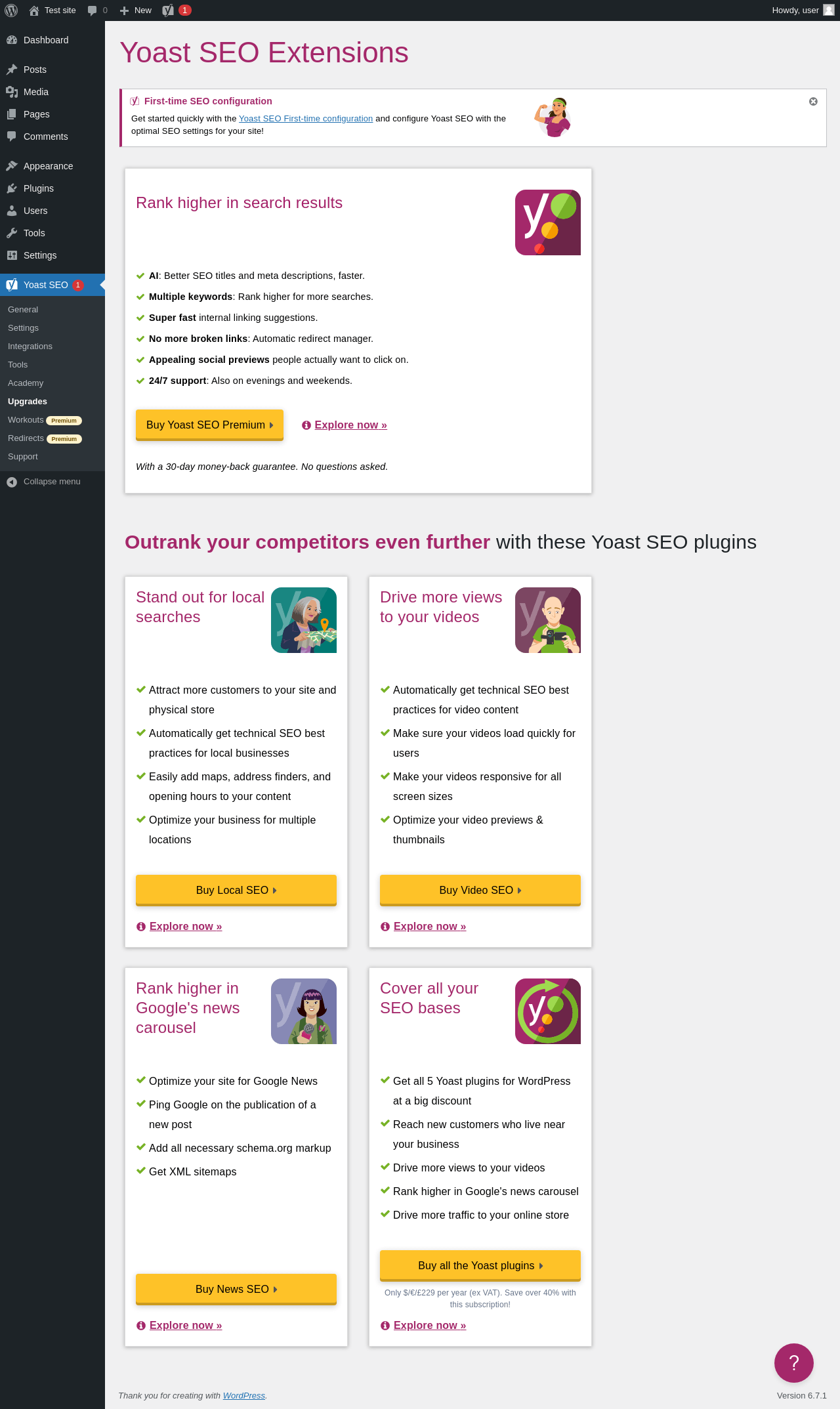Open the WordPress Settings main menu item

click(52, 255)
